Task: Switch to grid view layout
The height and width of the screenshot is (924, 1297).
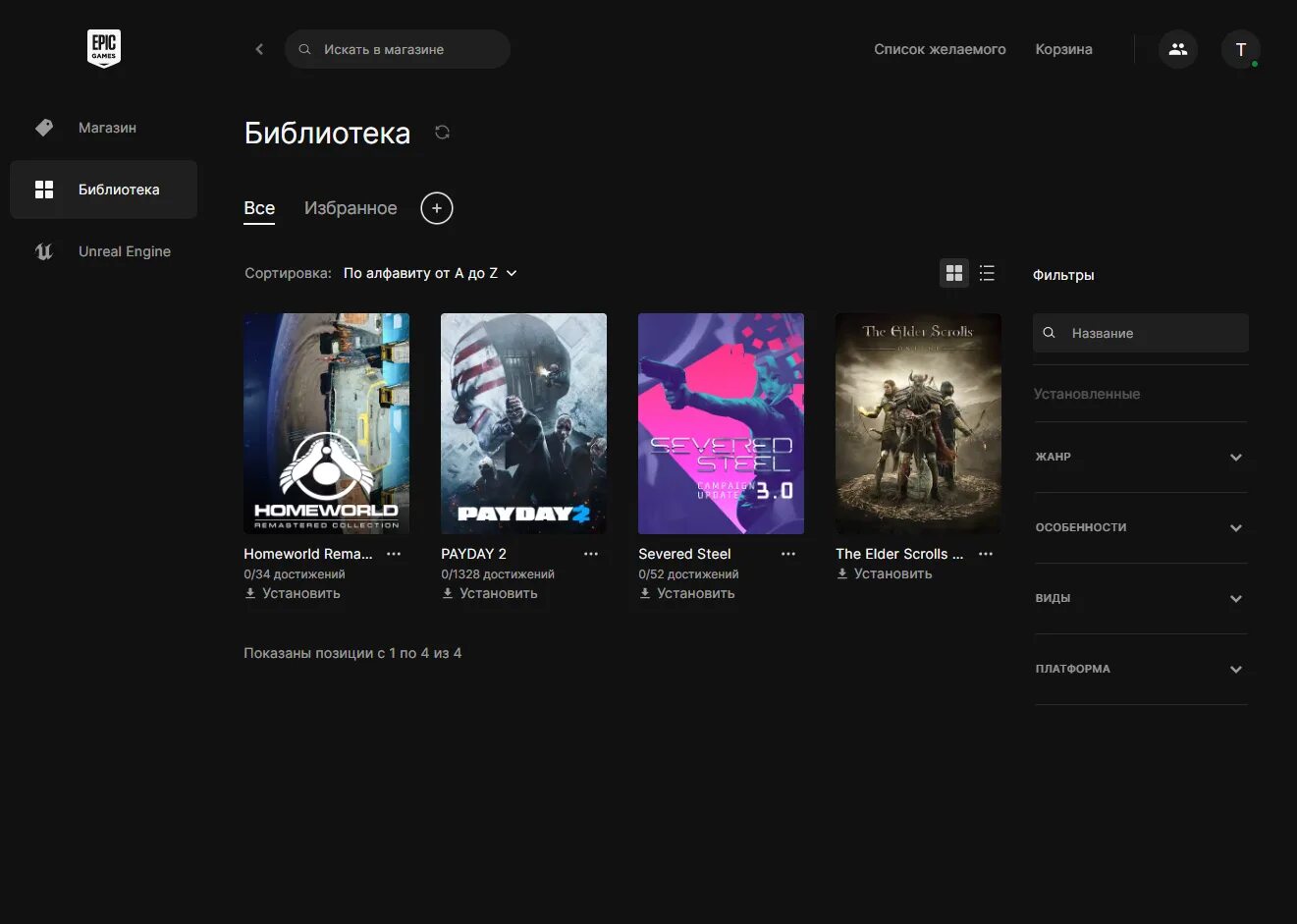Action: 954,273
